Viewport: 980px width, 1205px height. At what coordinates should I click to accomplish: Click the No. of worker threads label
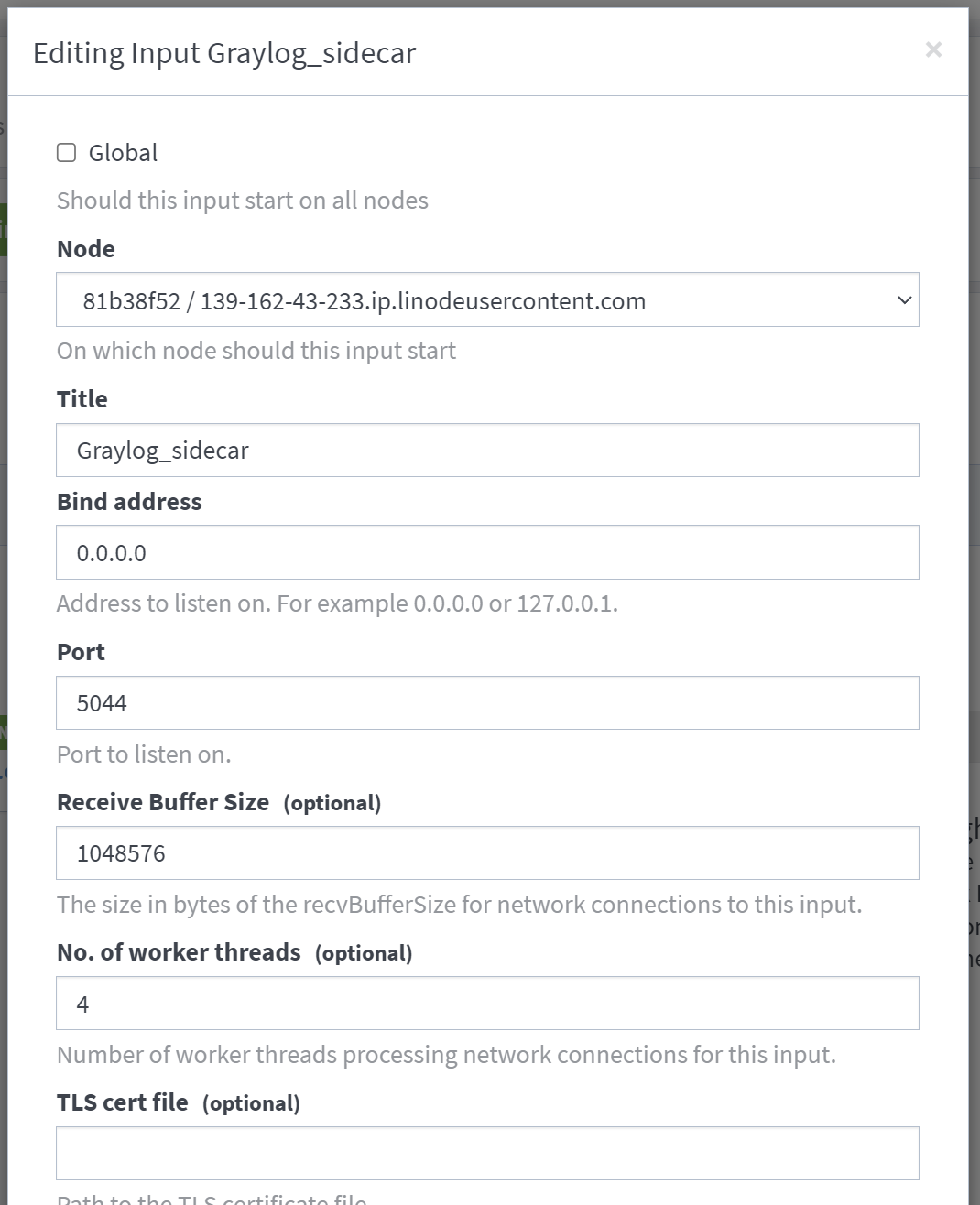pyautogui.click(x=179, y=952)
